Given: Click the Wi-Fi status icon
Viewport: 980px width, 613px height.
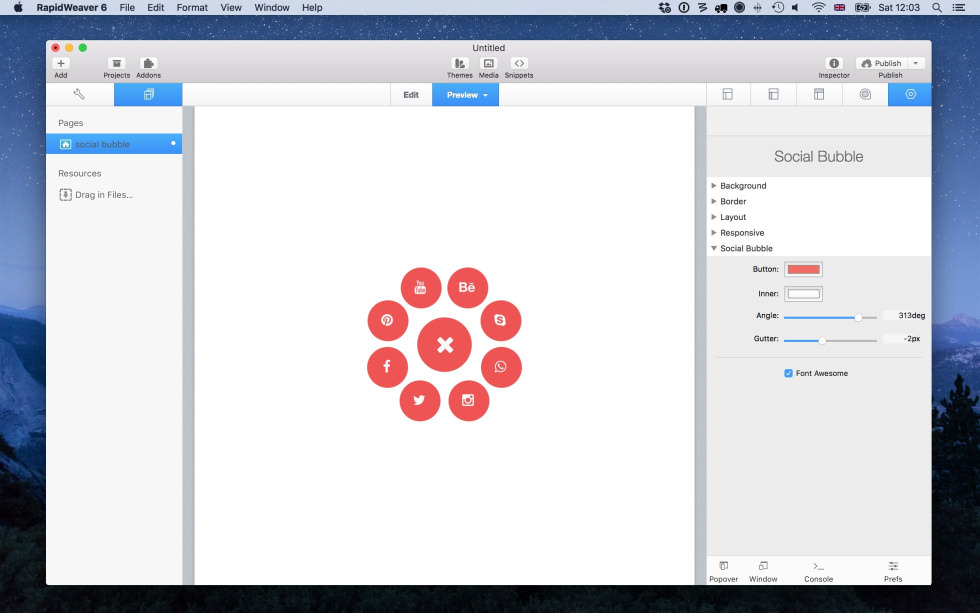Looking at the screenshot, I should 818,7.
